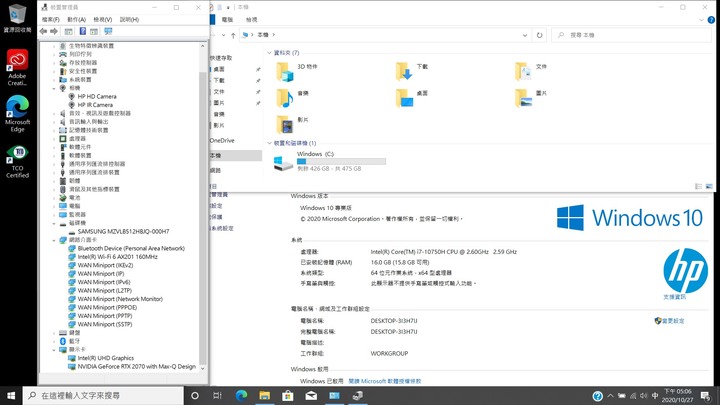The image size is (720, 405).
Task: Open Microsoft Store from taskbar
Action: pos(288,395)
